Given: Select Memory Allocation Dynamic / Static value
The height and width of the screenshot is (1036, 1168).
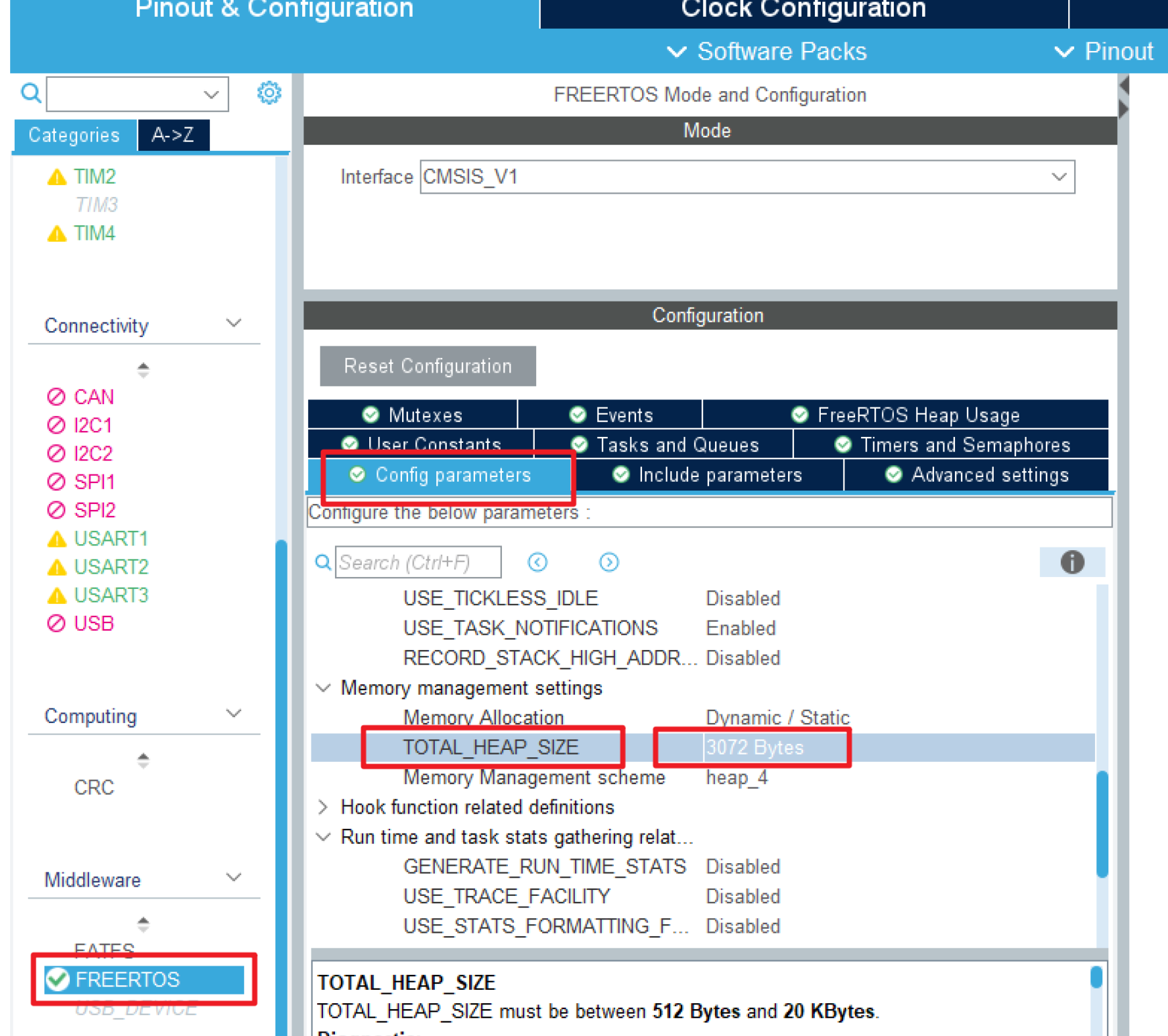Looking at the screenshot, I should [x=777, y=717].
